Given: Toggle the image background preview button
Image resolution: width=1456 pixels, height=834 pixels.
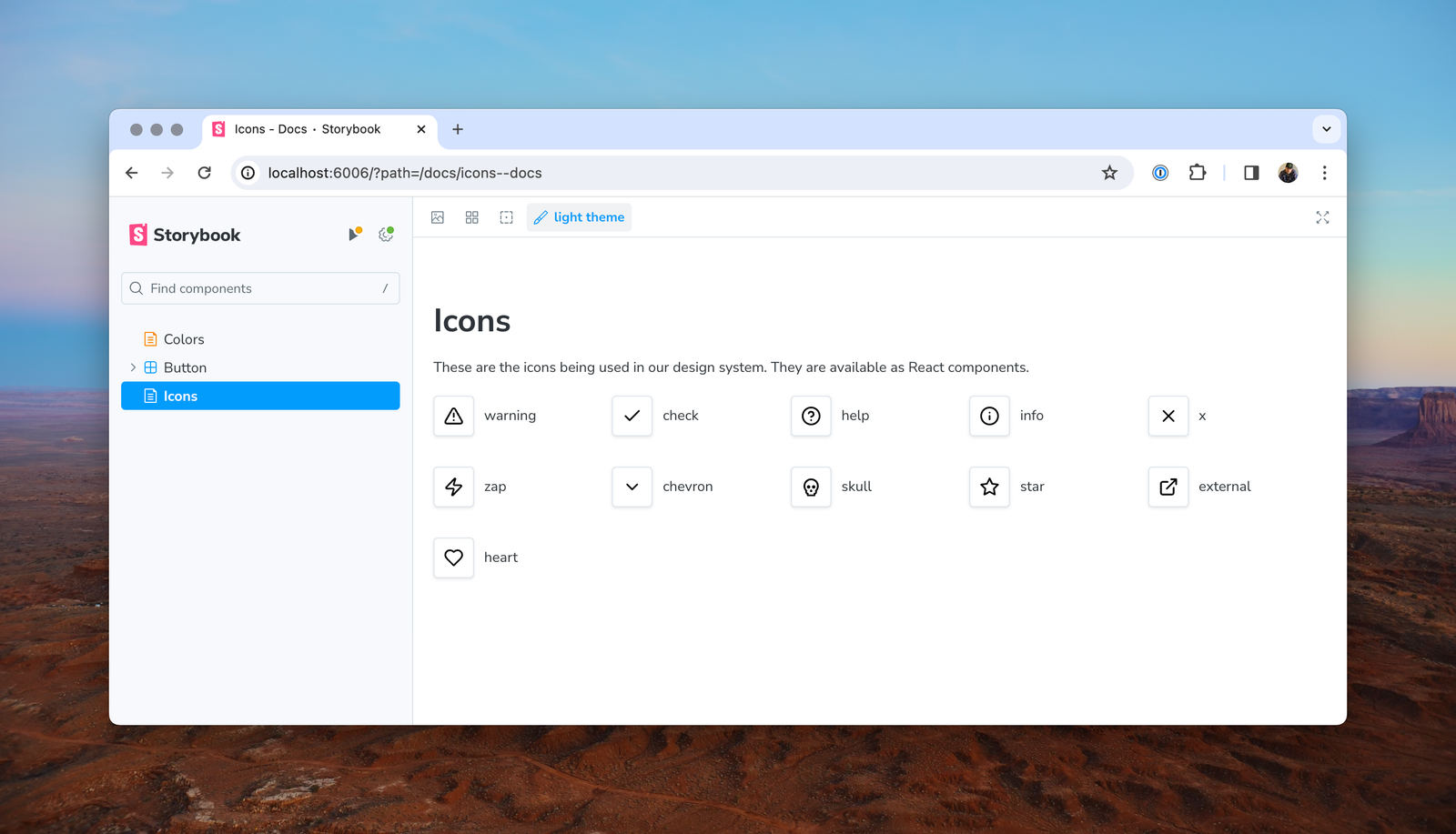Looking at the screenshot, I should coord(438,217).
